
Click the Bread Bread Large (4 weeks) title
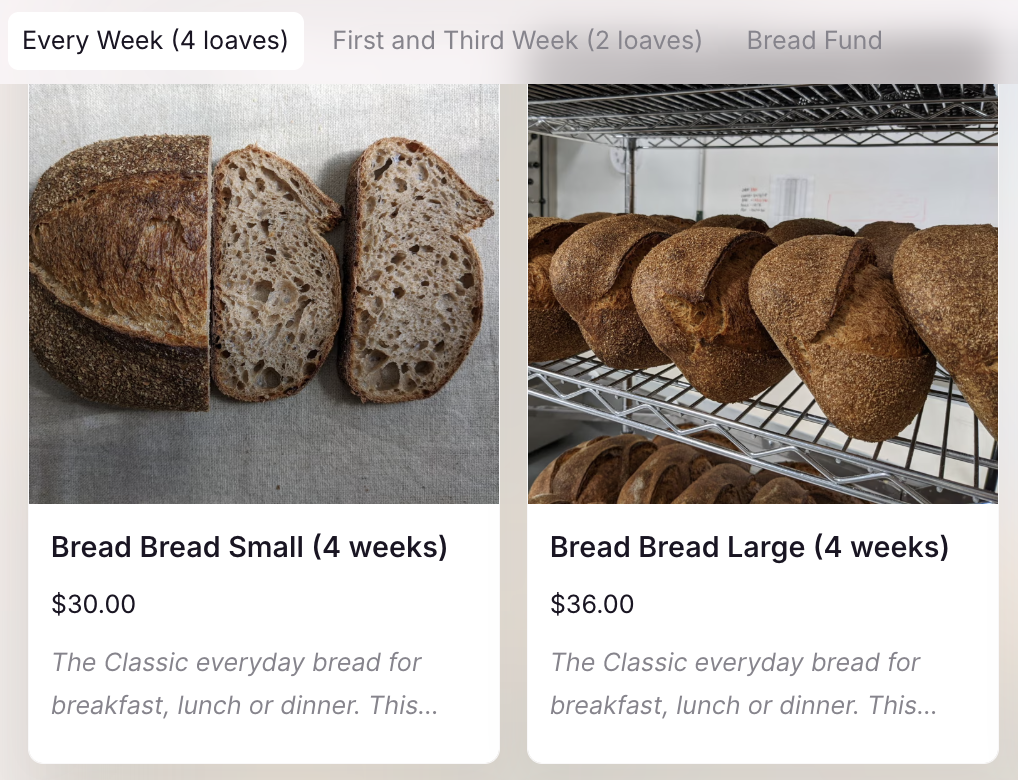(x=749, y=547)
